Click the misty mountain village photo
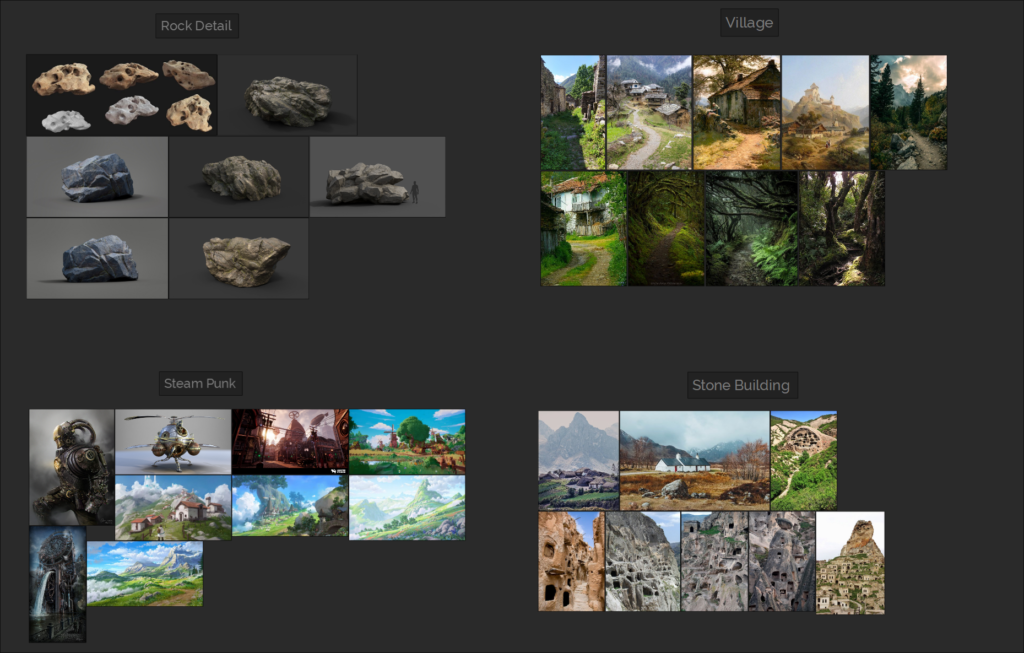This screenshot has height=653, width=1024. point(579,460)
